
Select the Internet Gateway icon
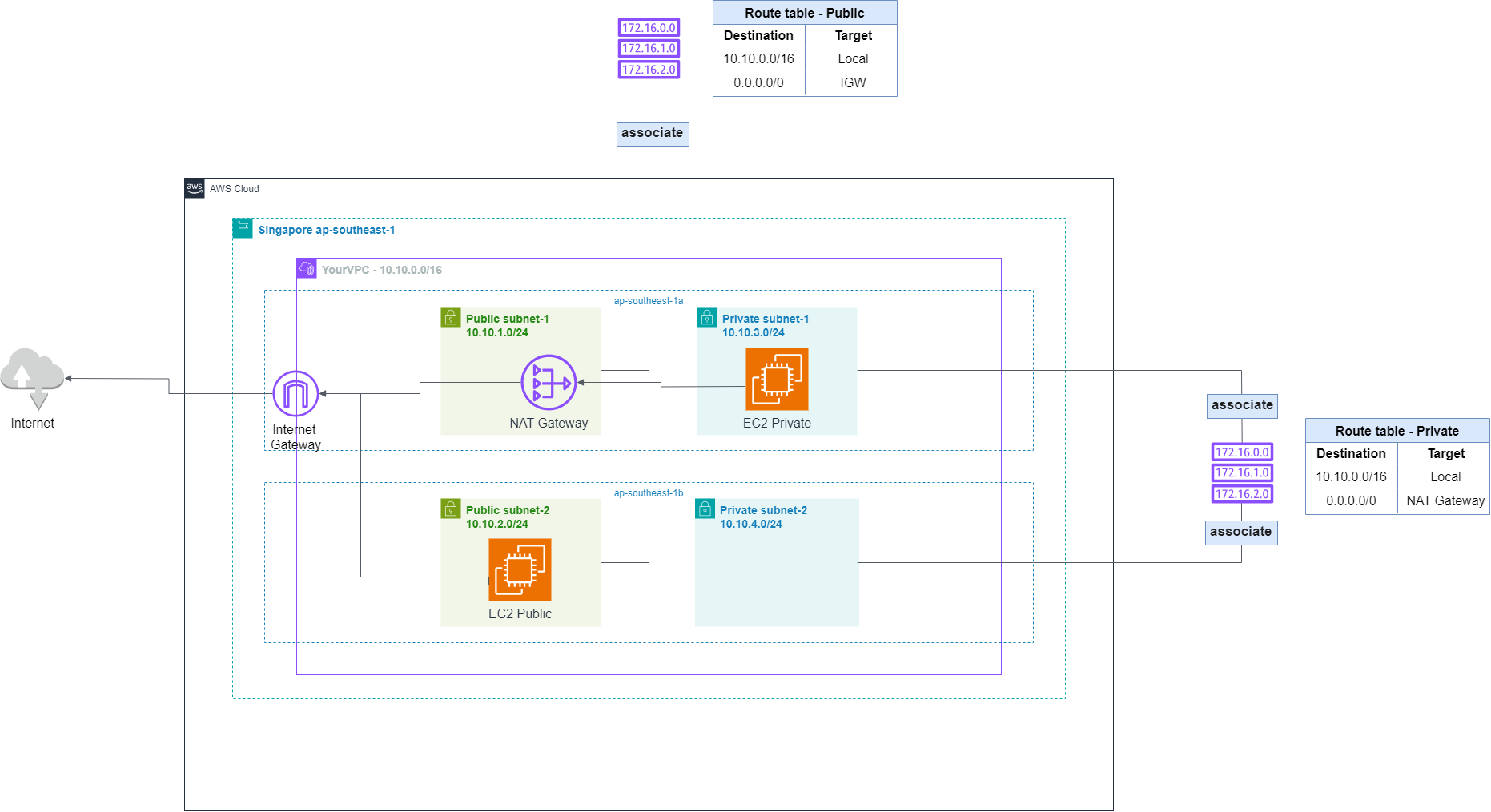(x=295, y=393)
